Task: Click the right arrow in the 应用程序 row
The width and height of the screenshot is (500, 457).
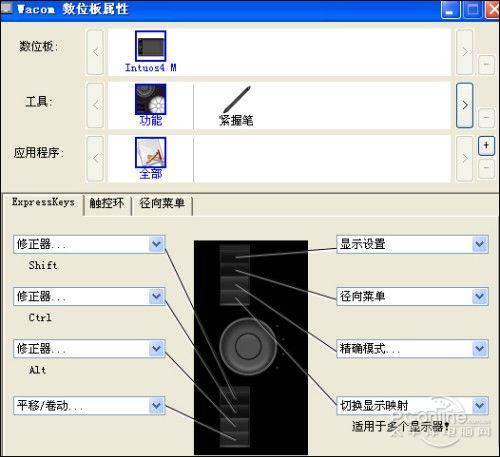Action: click(464, 158)
